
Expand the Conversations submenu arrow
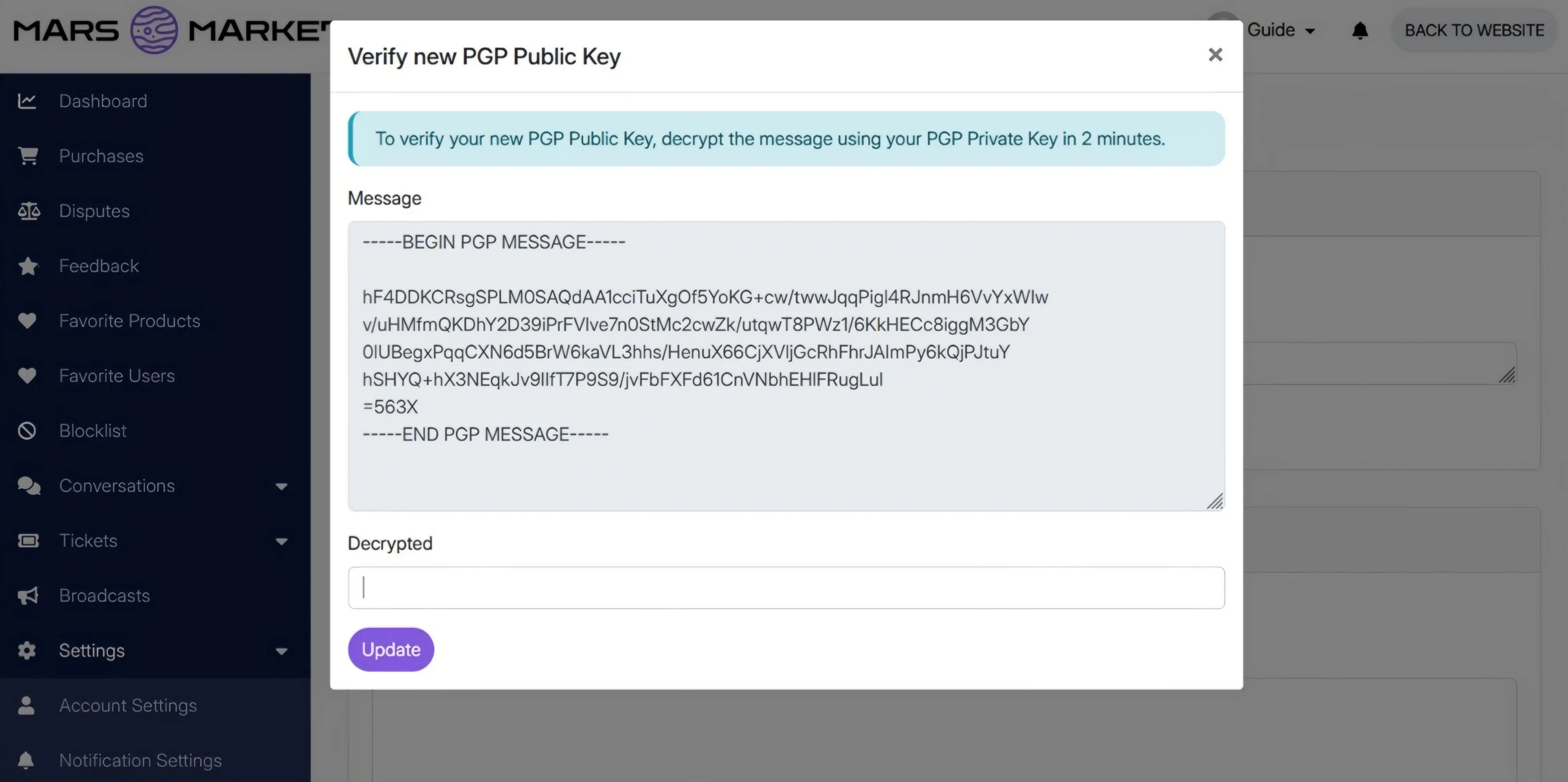tap(281, 486)
